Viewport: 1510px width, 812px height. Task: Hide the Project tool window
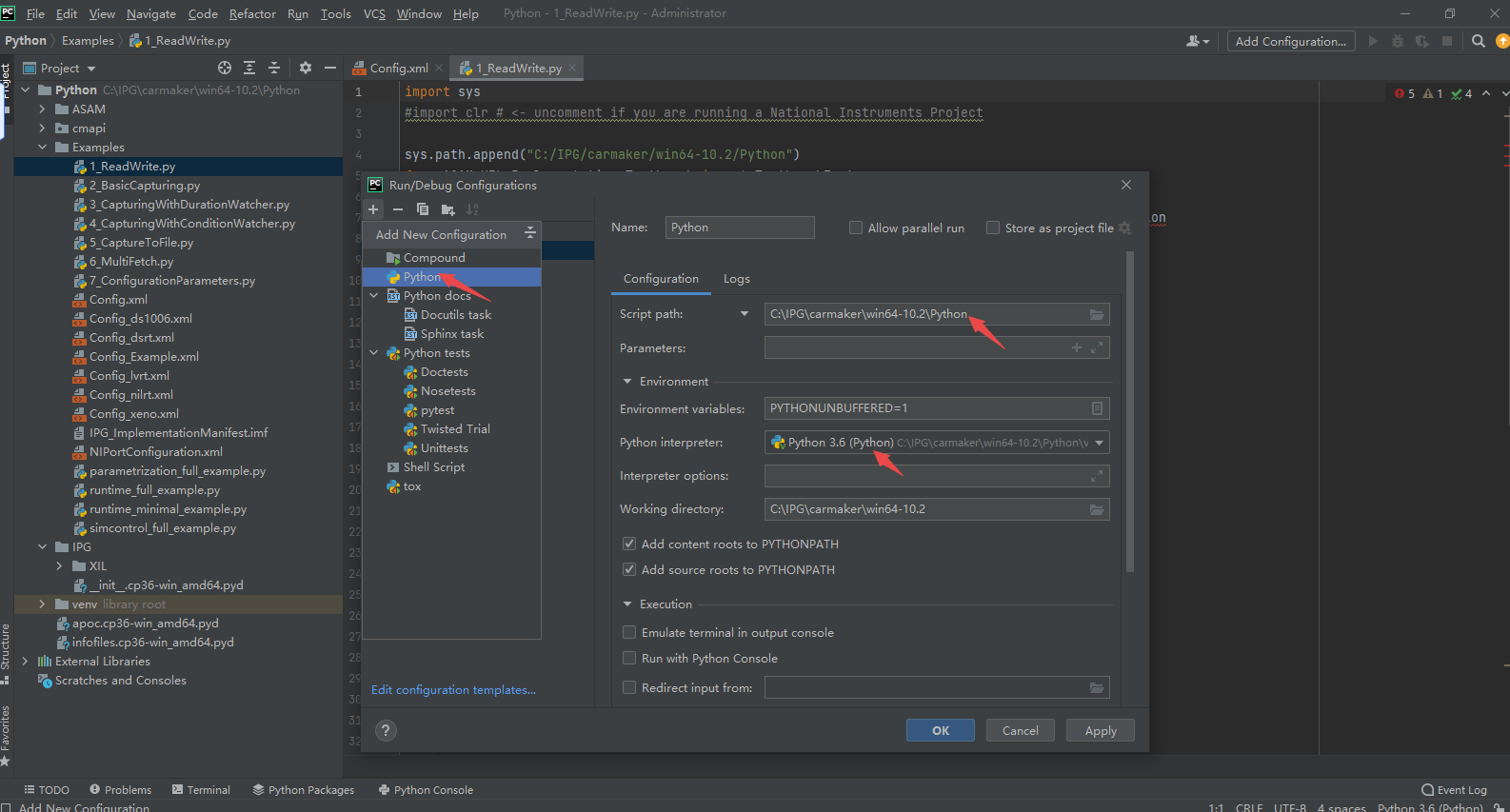(x=330, y=68)
